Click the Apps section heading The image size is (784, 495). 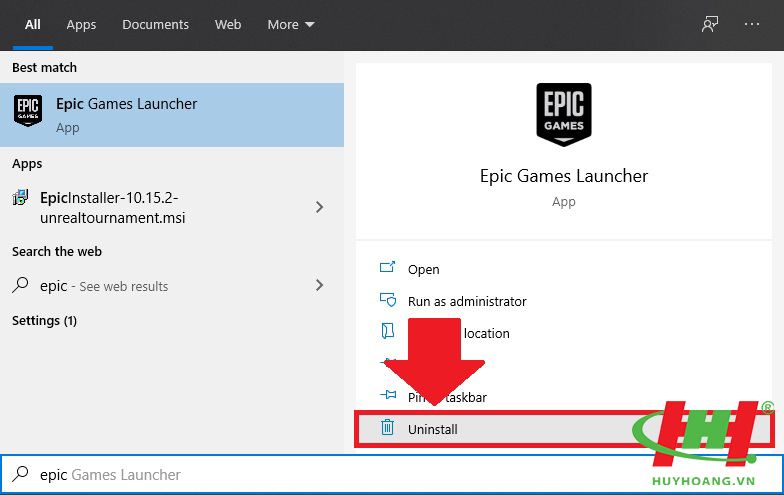[x=27, y=164]
